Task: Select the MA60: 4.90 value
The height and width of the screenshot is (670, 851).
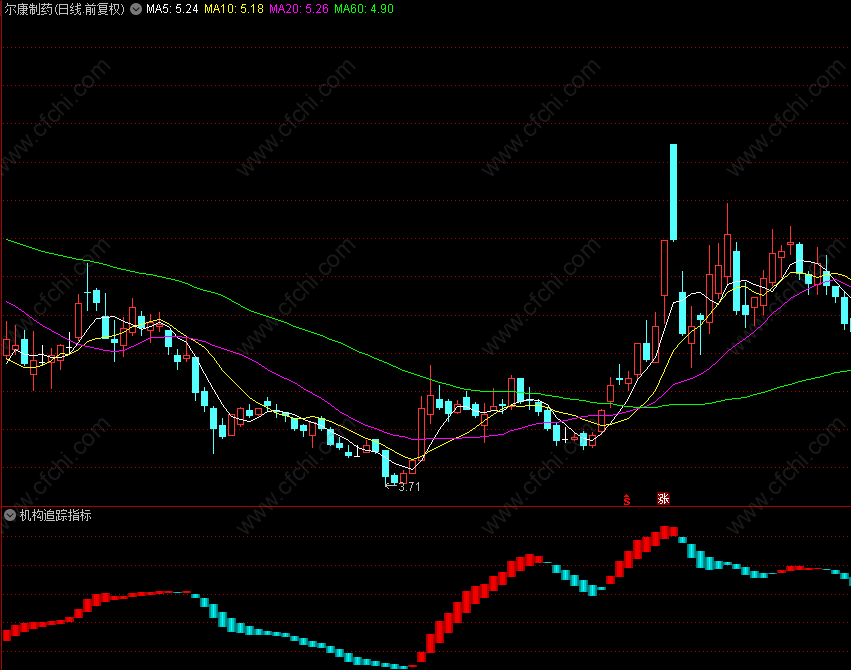Action: (x=364, y=9)
